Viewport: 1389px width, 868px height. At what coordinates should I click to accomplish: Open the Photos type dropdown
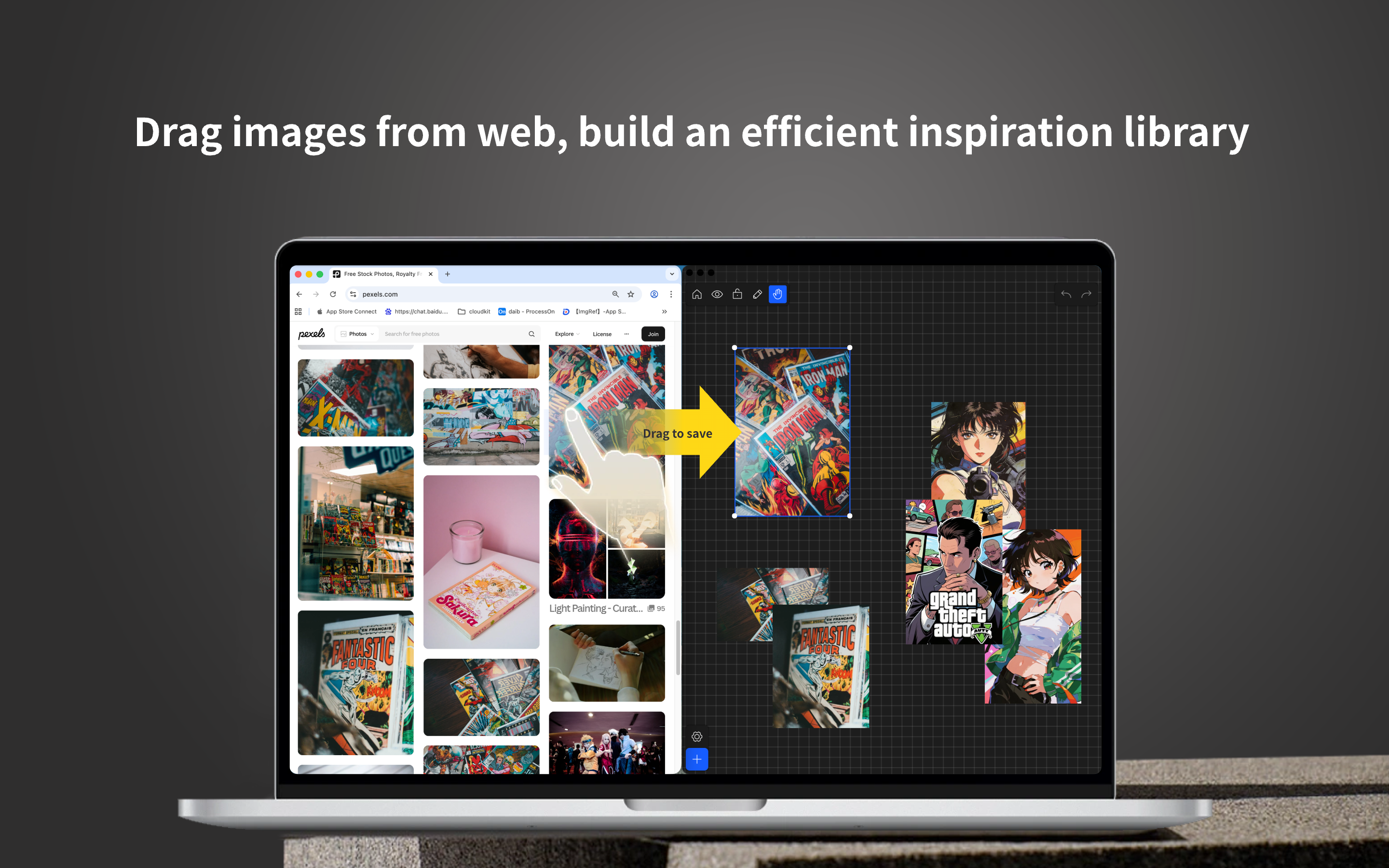pyautogui.click(x=357, y=334)
